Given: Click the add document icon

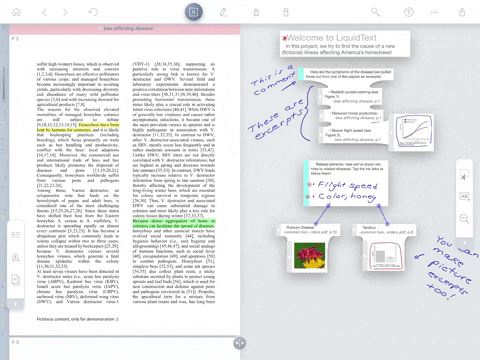Looking at the screenshot, I should 16,280.
